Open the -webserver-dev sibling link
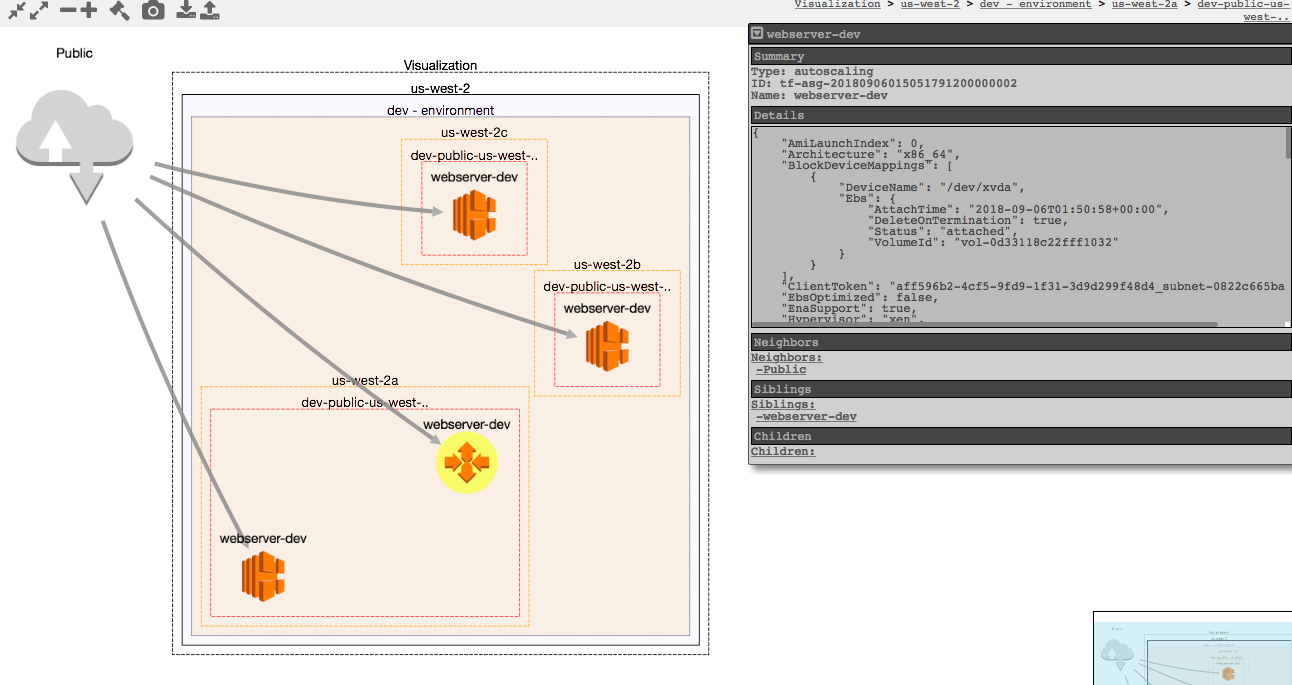The width and height of the screenshot is (1292, 685). [806, 417]
